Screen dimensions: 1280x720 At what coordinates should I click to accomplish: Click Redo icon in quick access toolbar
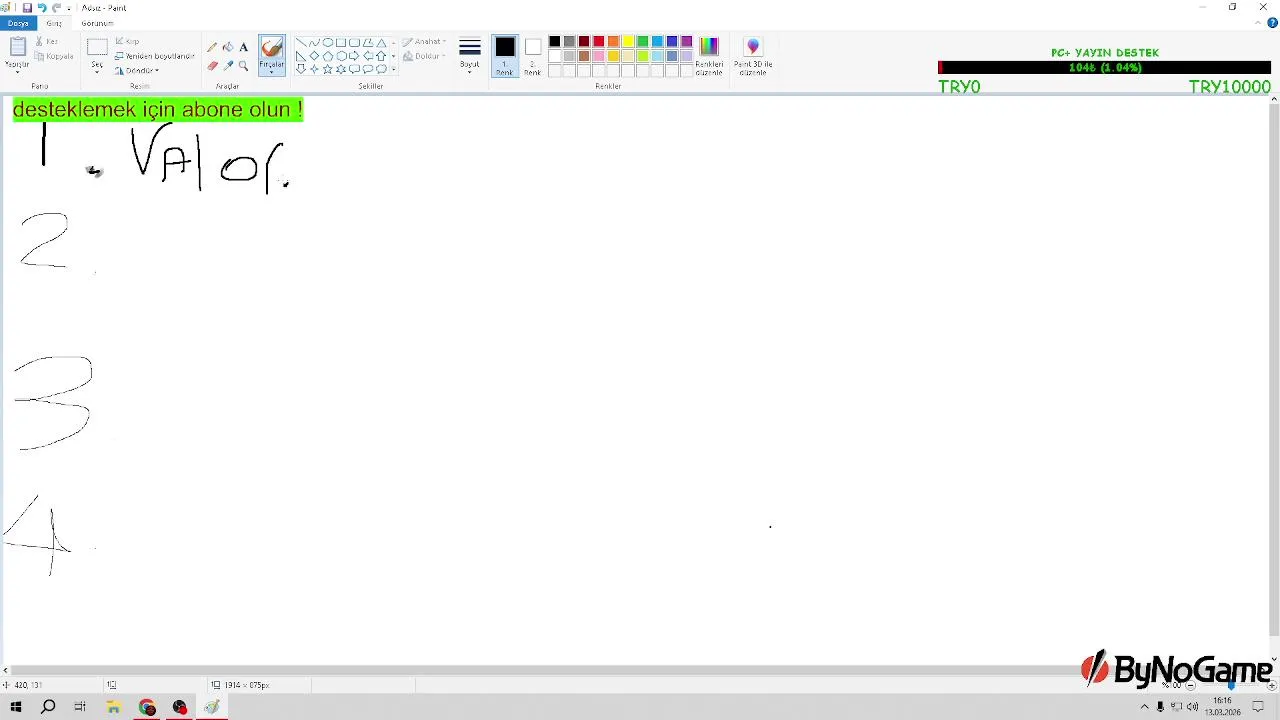(x=57, y=7)
